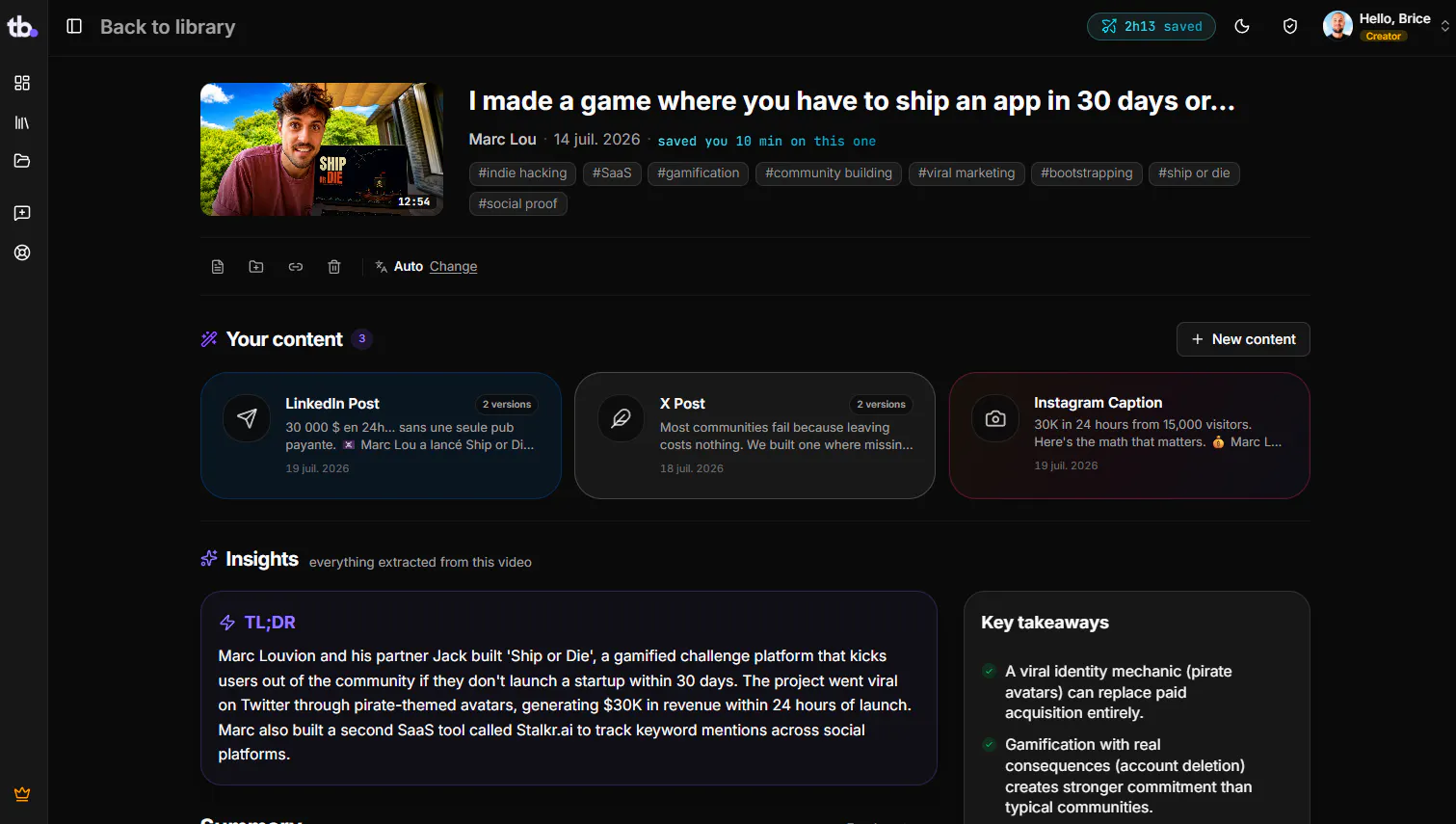Click the feather icon on X Post
This screenshot has height=824, width=1456.
[x=622, y=418]
